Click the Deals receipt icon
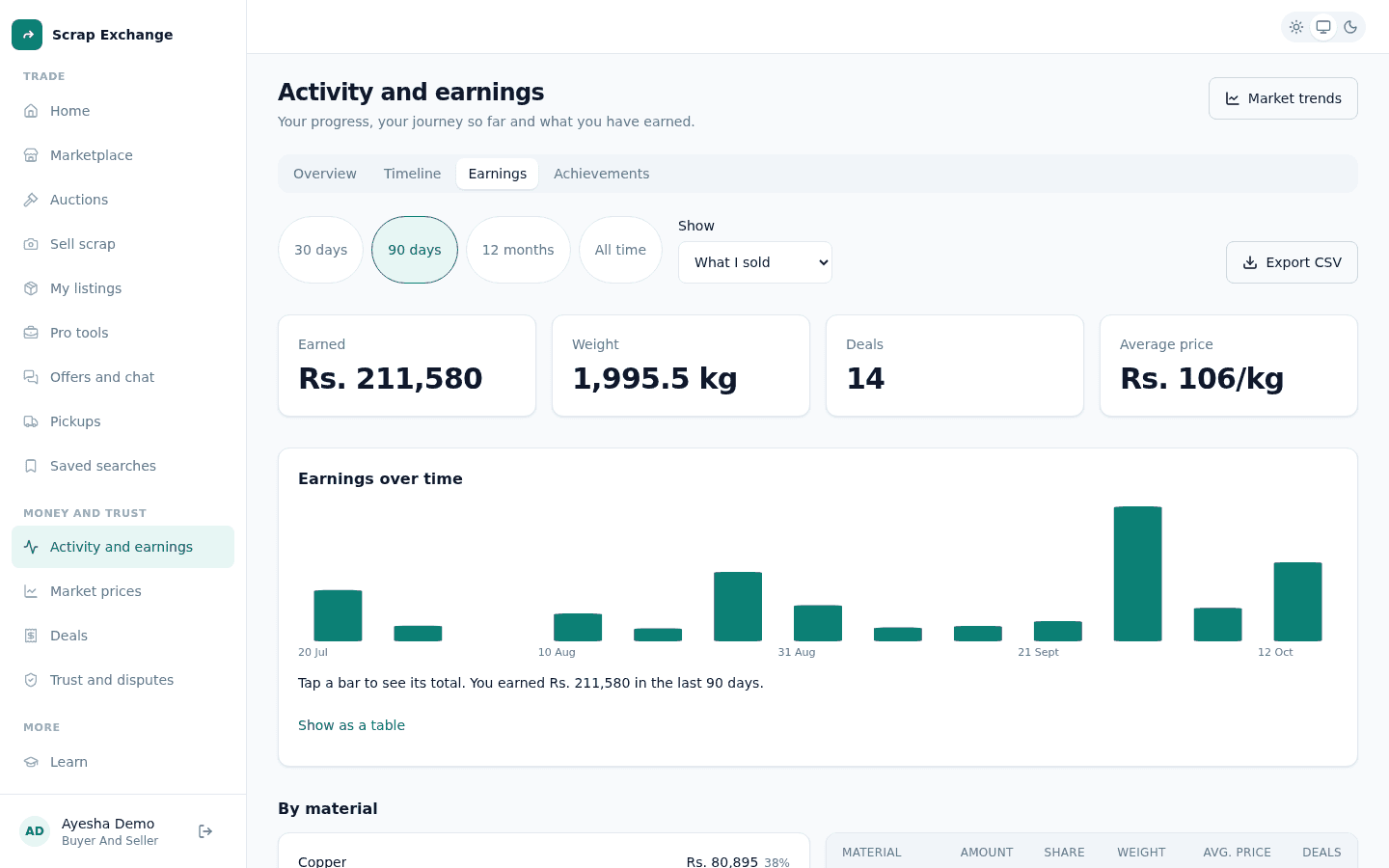This screenshot has width=1389, height=868. (31, 636)
